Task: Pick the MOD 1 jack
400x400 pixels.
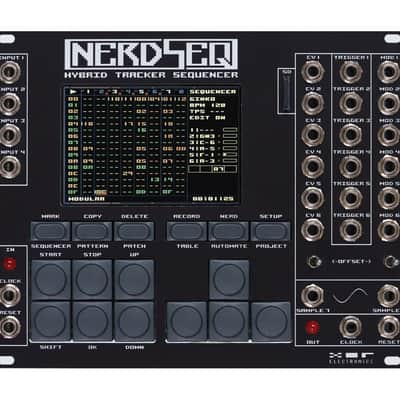Action: pos(389,72)
